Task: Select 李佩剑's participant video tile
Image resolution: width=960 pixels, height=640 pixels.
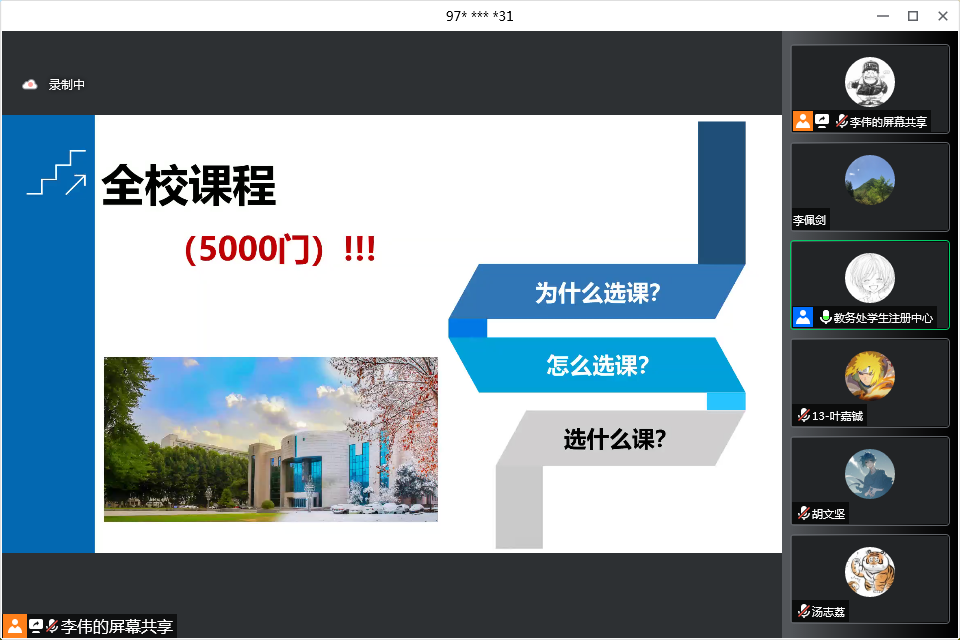Action: click(869, 187)
